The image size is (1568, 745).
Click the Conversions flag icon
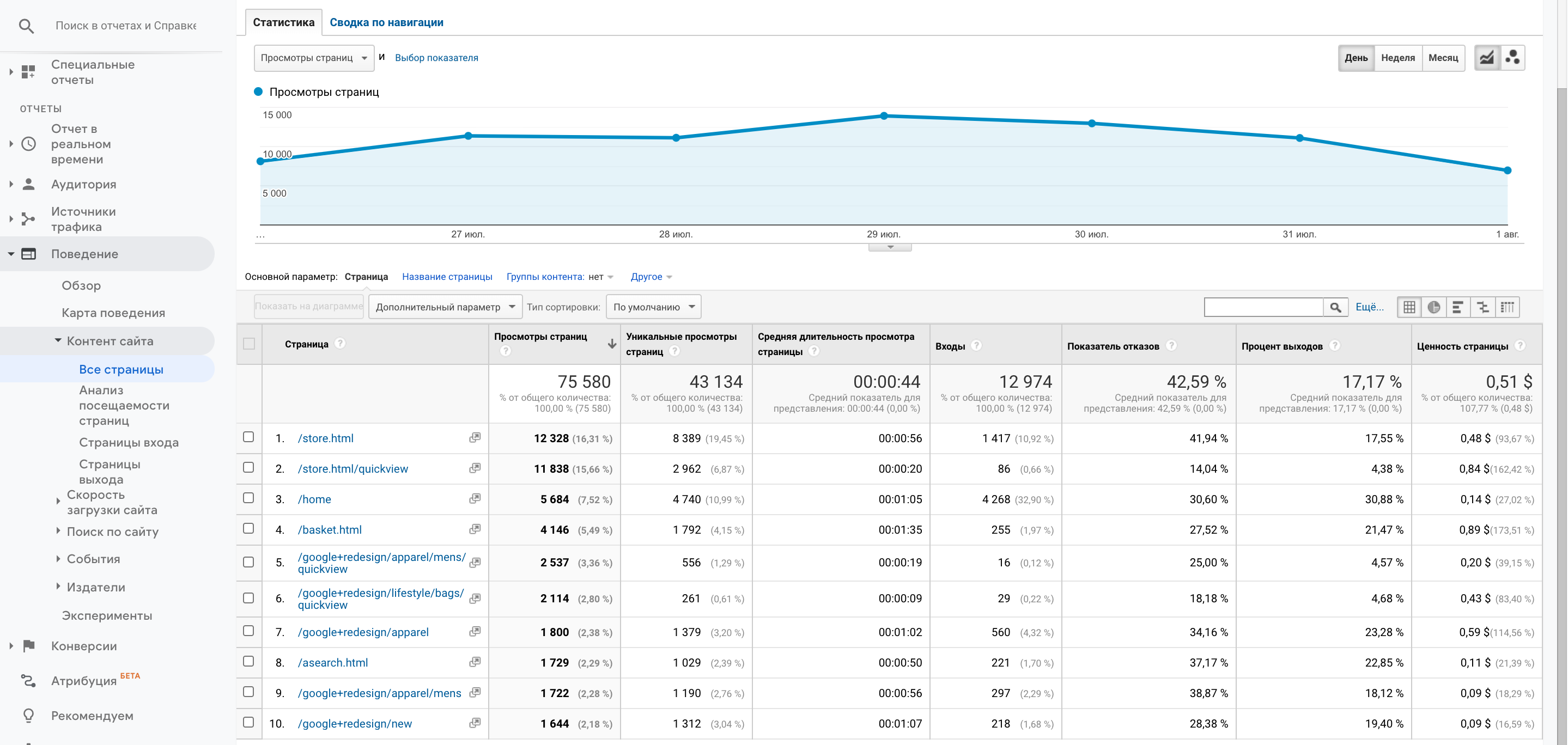tap(29, 646)
